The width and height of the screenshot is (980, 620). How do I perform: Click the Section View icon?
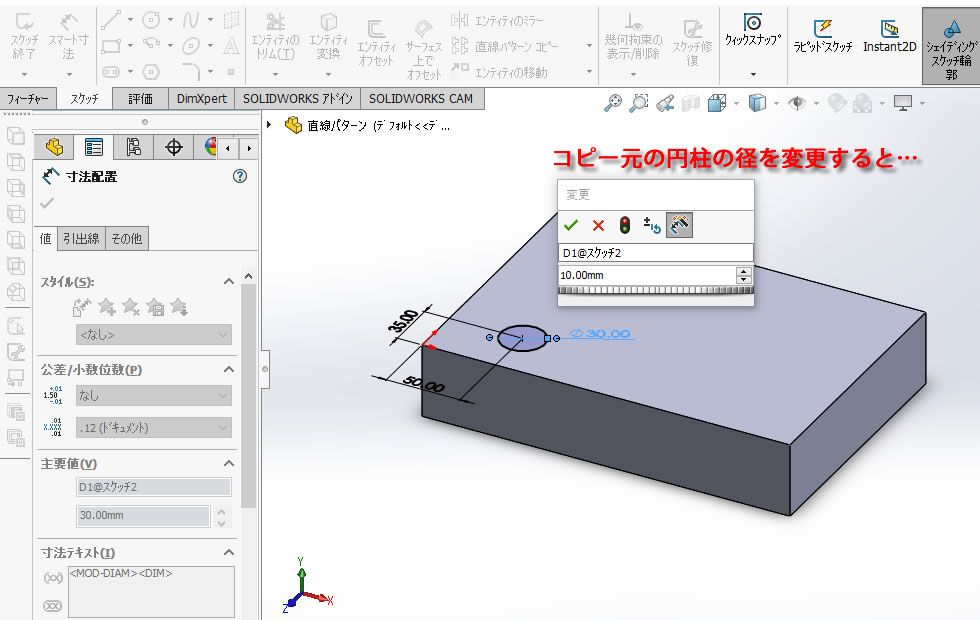[x=691, y=102]
